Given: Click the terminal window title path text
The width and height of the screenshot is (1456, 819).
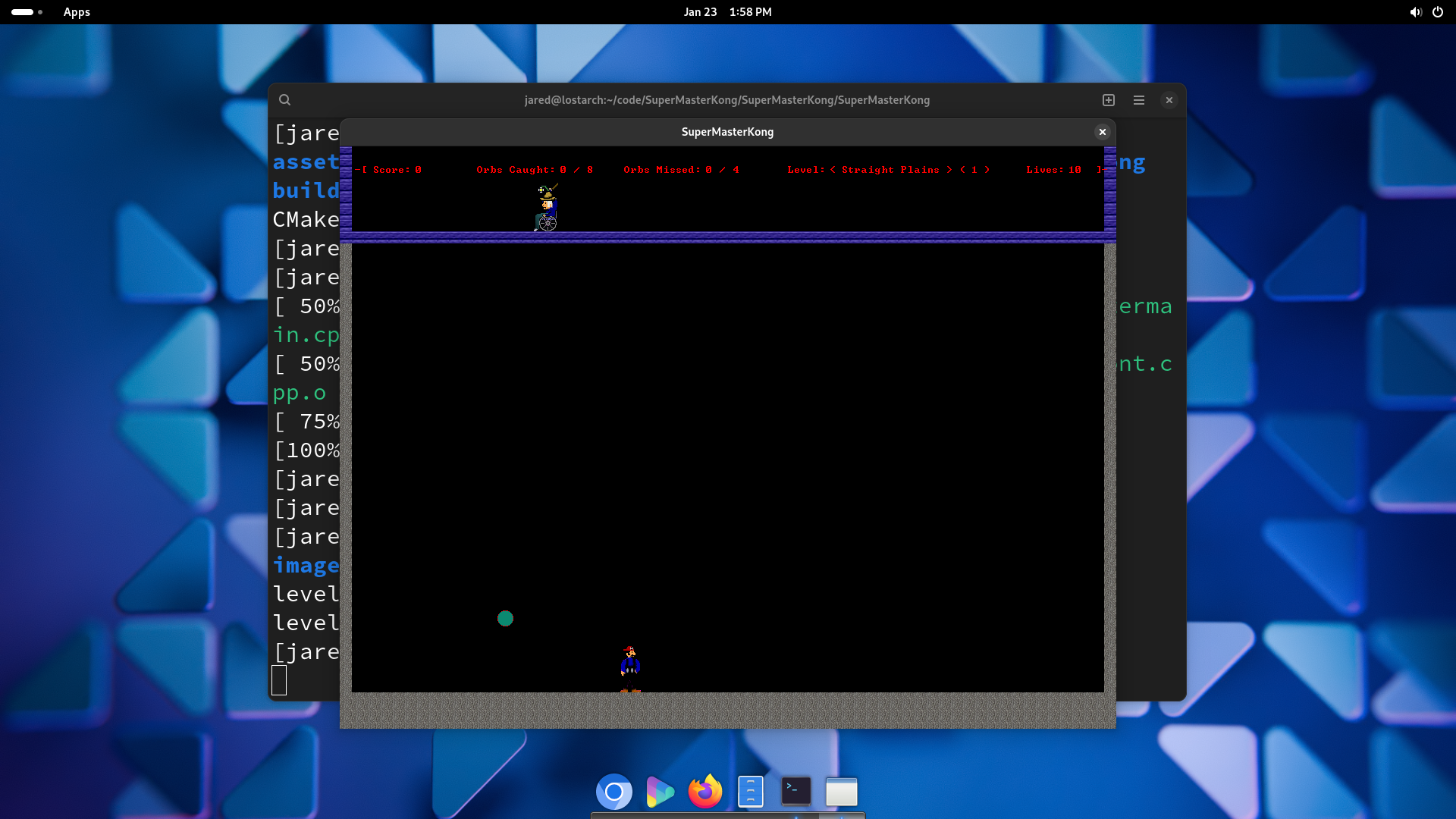Looking at the screenshot, I should click(727, 100).
